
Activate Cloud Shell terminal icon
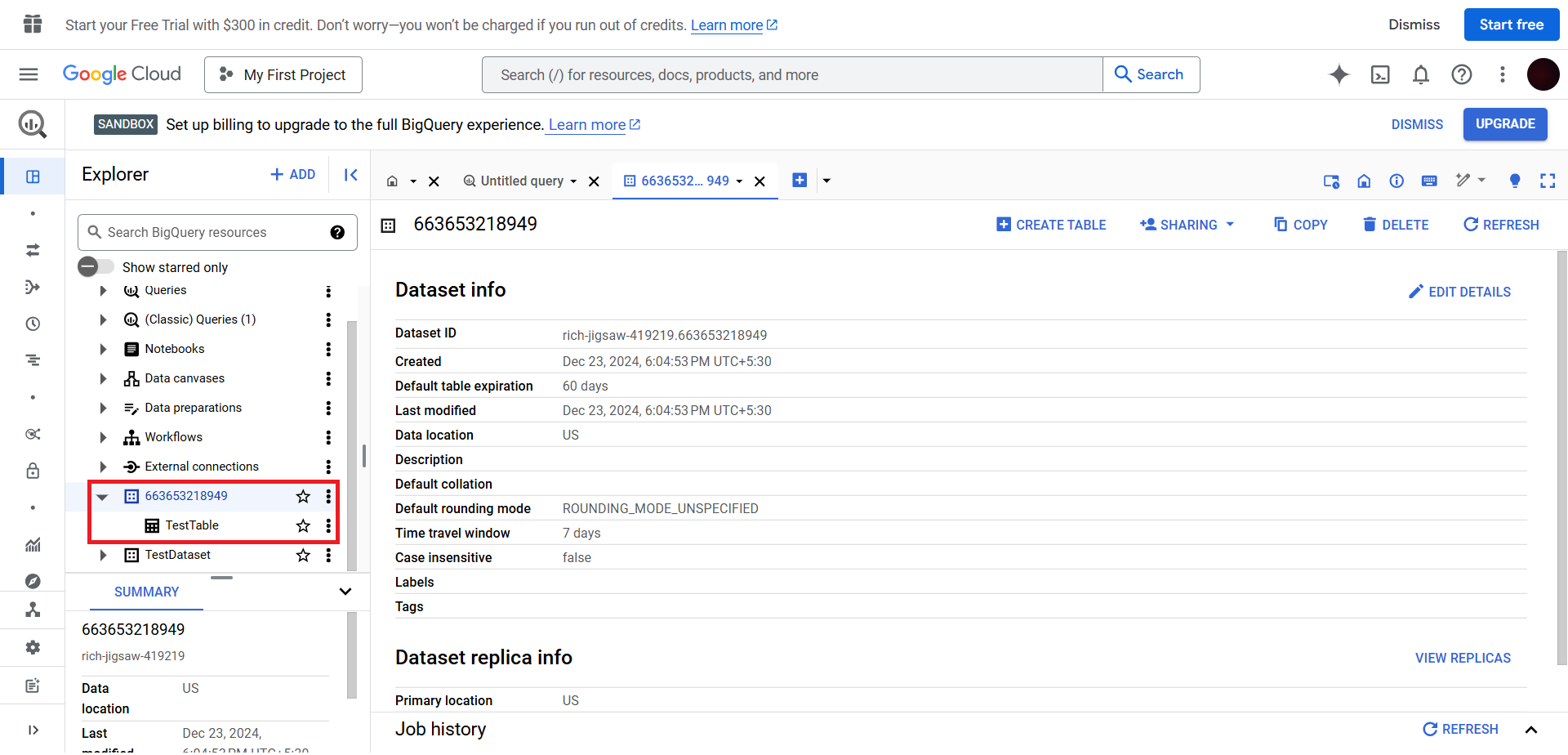click(x=1380, y=74)
